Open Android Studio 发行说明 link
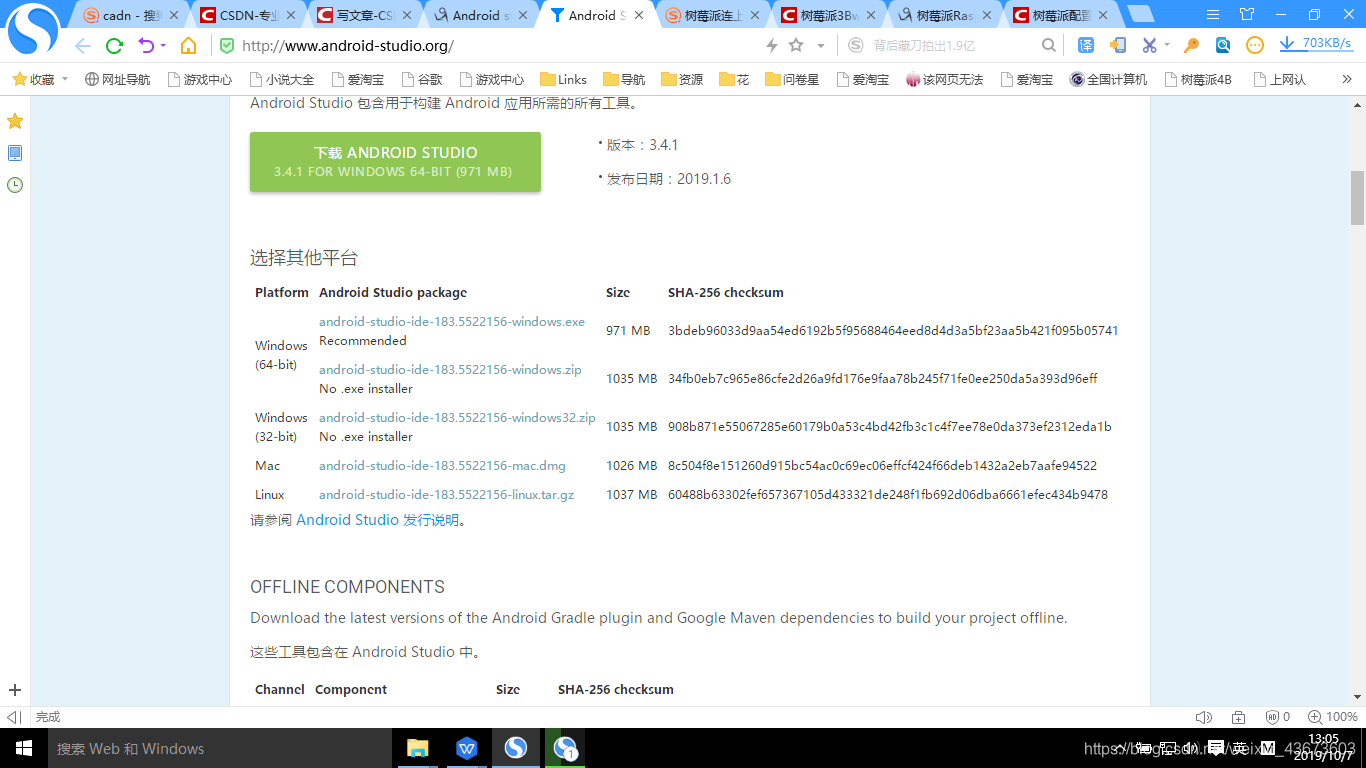 pyautogui.click(x=378, y=520)
